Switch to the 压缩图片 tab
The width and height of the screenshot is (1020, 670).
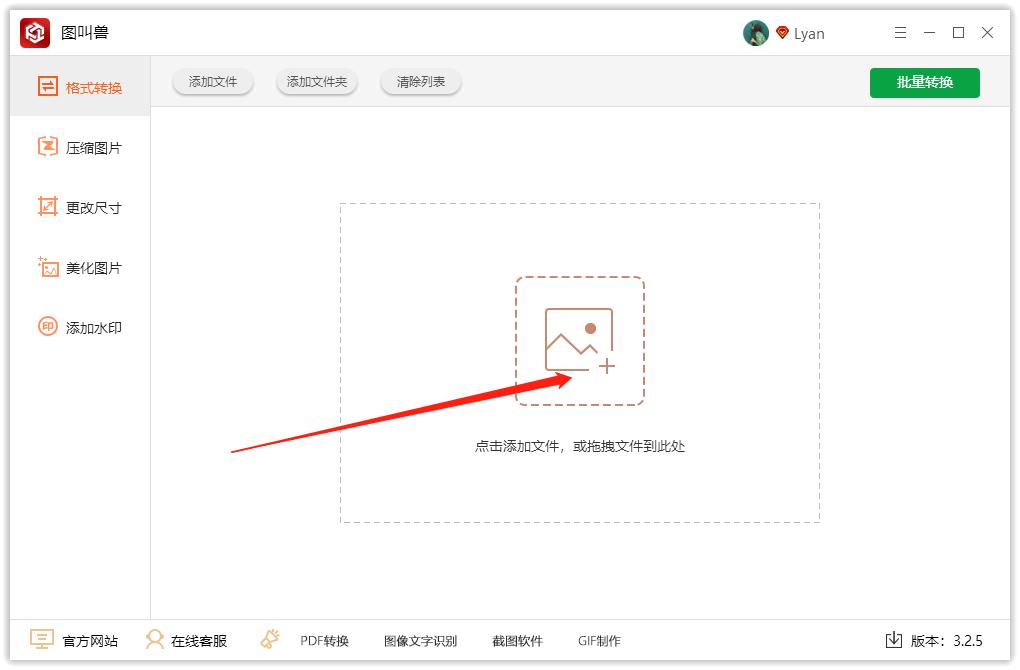click(80, 148)
